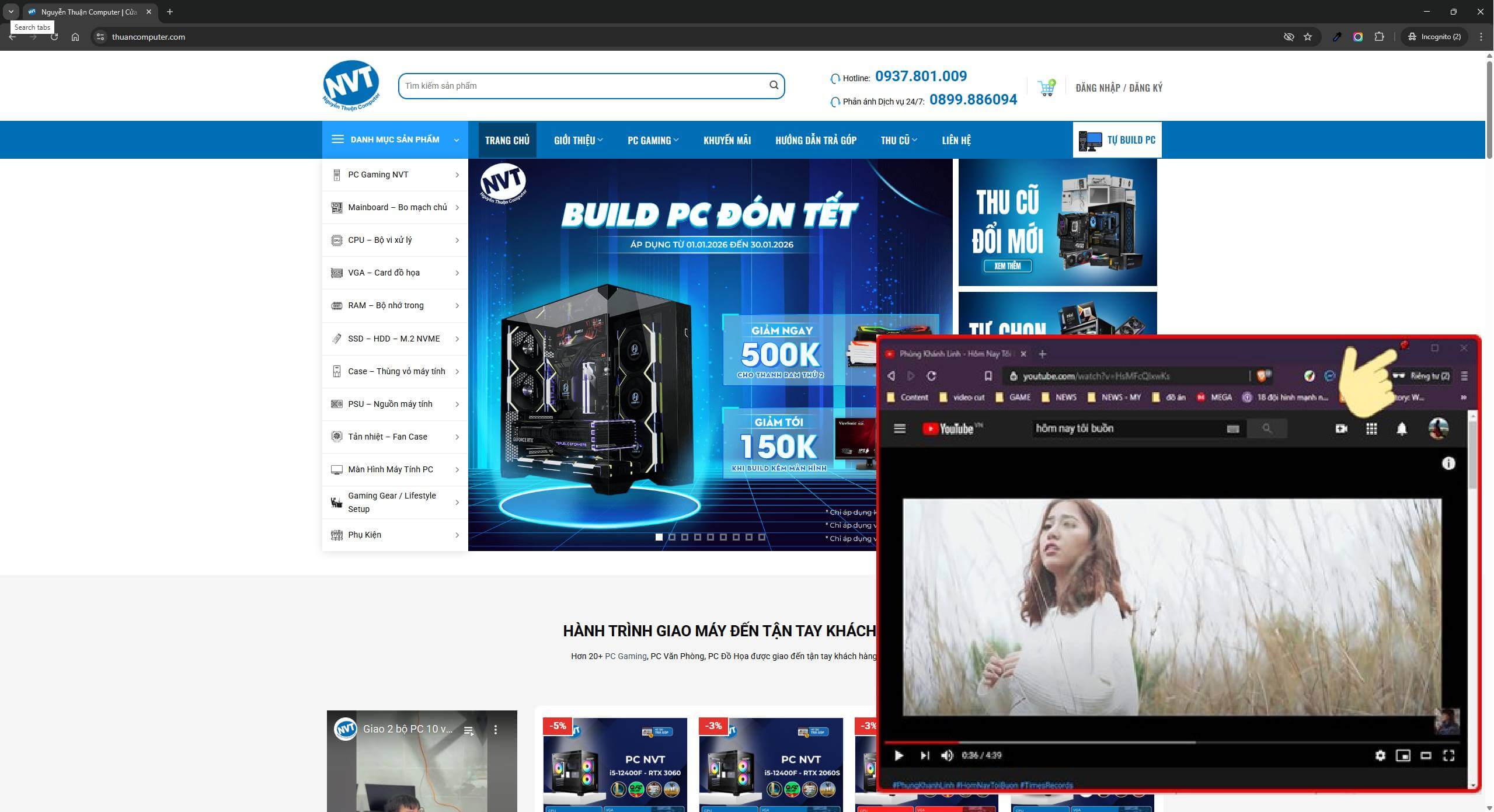The height and width of the screenshot is (812, 1494).
Task: Mute the YouTube video volume
Action: point(947,755)
